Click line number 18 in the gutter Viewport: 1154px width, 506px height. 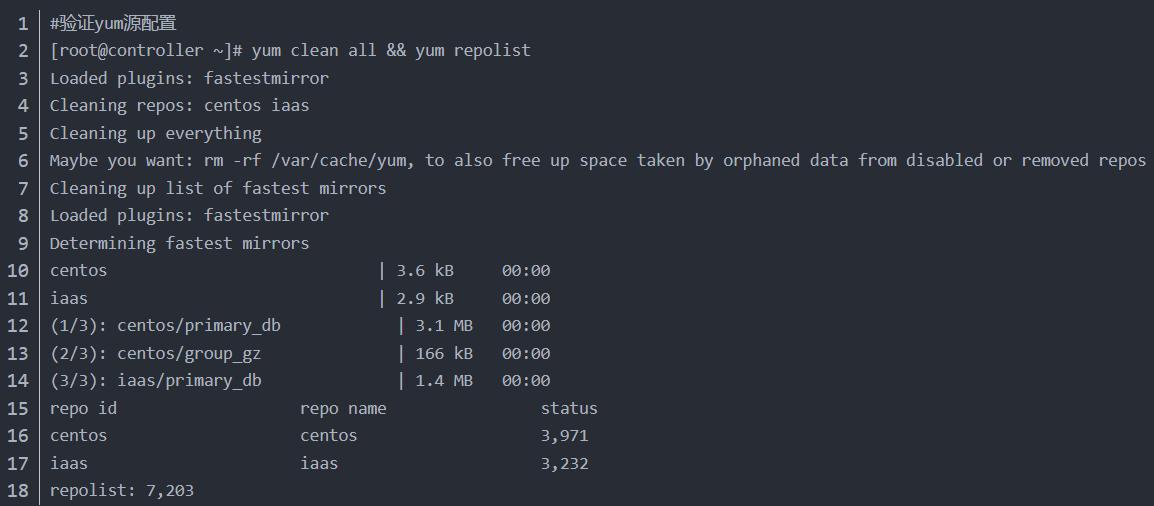[18, 491]
